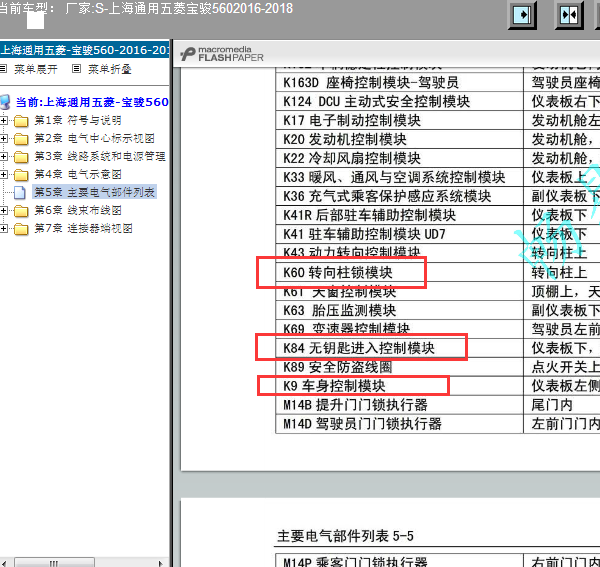Click the right-arrow panel icon in top toolbar
The height and width of the screenshot is (567, 600).
coord(522,15)
